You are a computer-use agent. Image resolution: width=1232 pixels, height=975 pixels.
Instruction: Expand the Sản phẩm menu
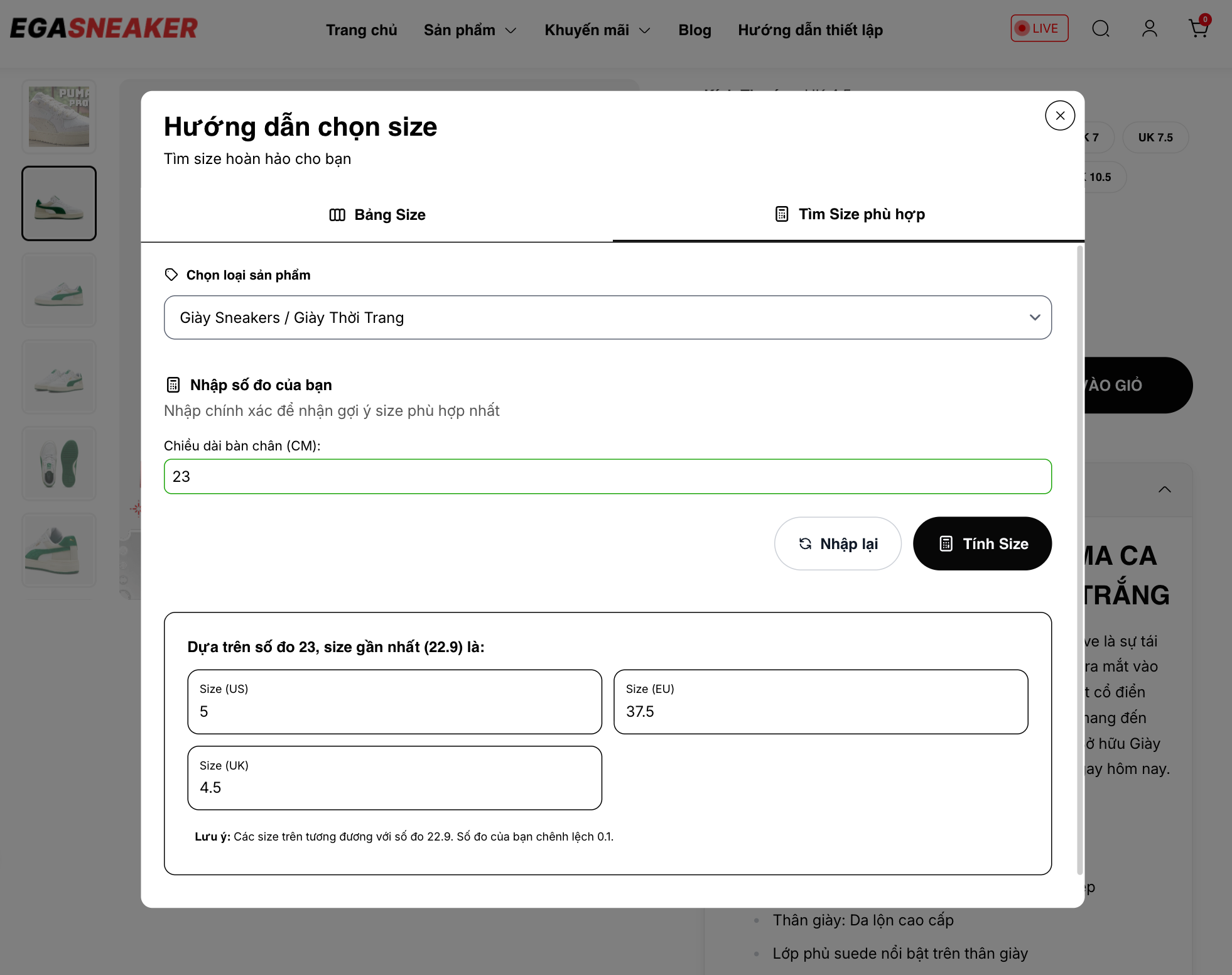tap(470, 30)
